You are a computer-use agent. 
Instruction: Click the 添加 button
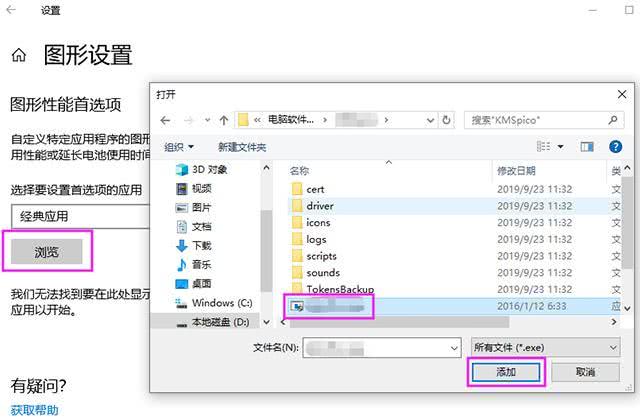[506, 372]
